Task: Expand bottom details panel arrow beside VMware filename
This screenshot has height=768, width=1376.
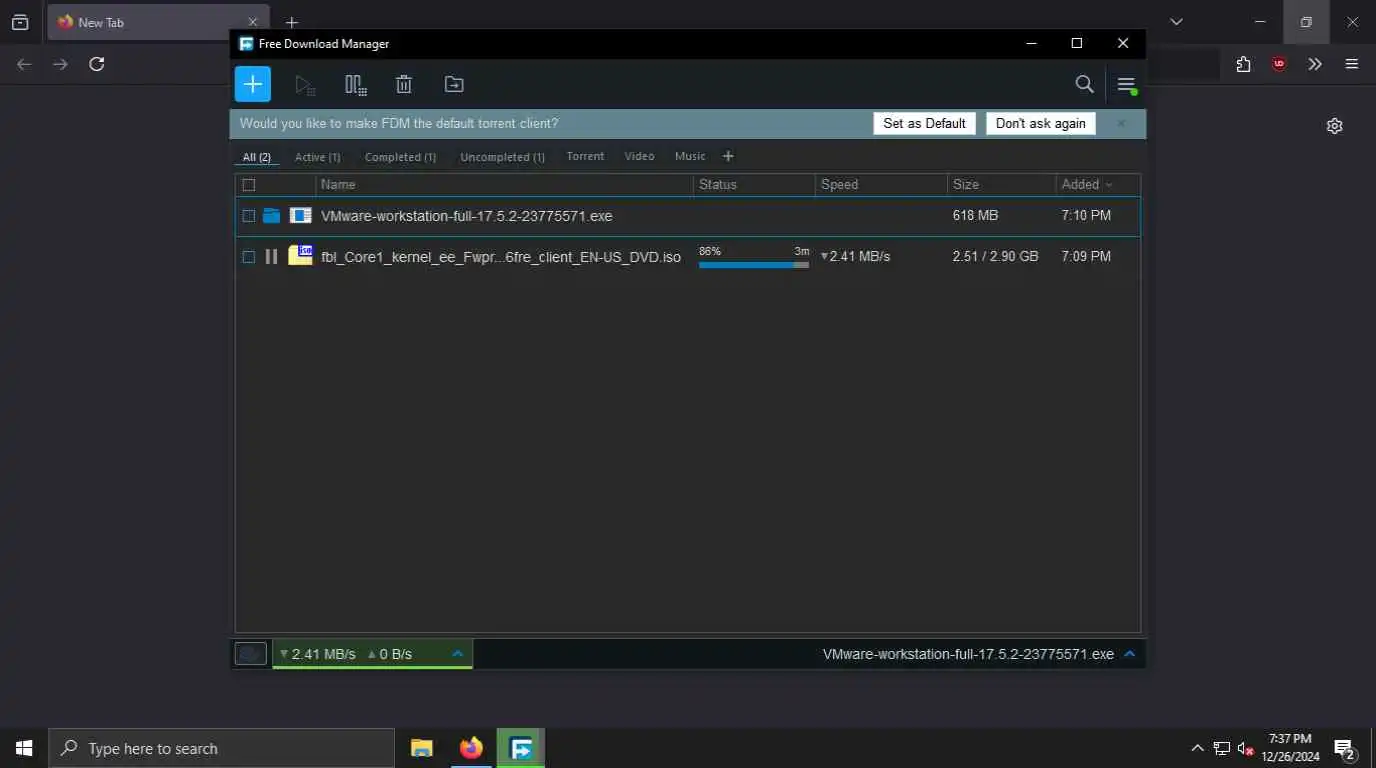Action: click(x=1130, y=654)
